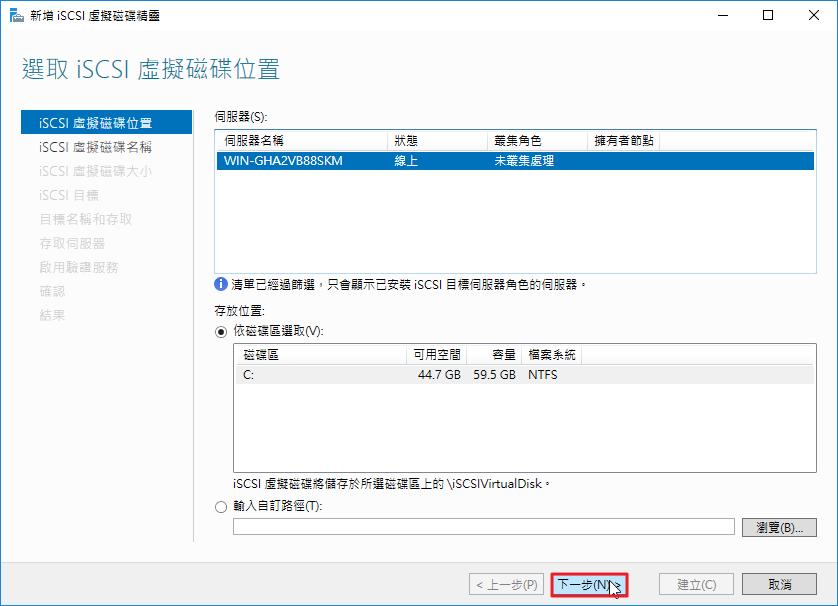Click the 線上 status cell

click(406, 161)
